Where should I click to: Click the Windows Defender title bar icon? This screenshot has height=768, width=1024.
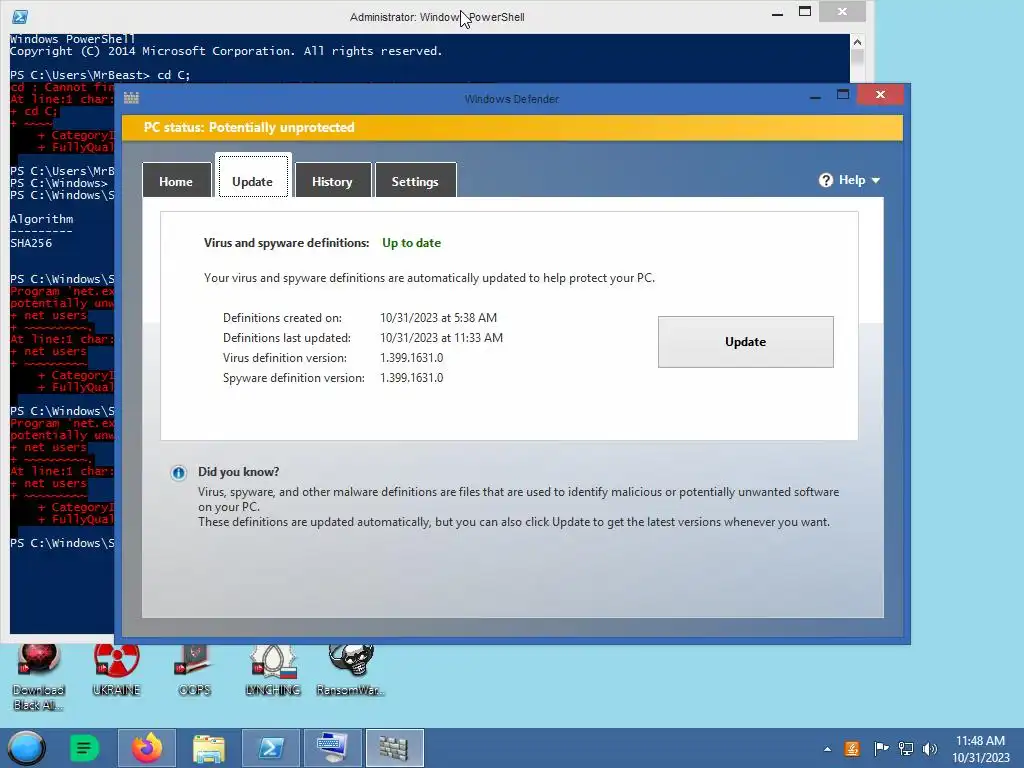[x=131, y=98]
